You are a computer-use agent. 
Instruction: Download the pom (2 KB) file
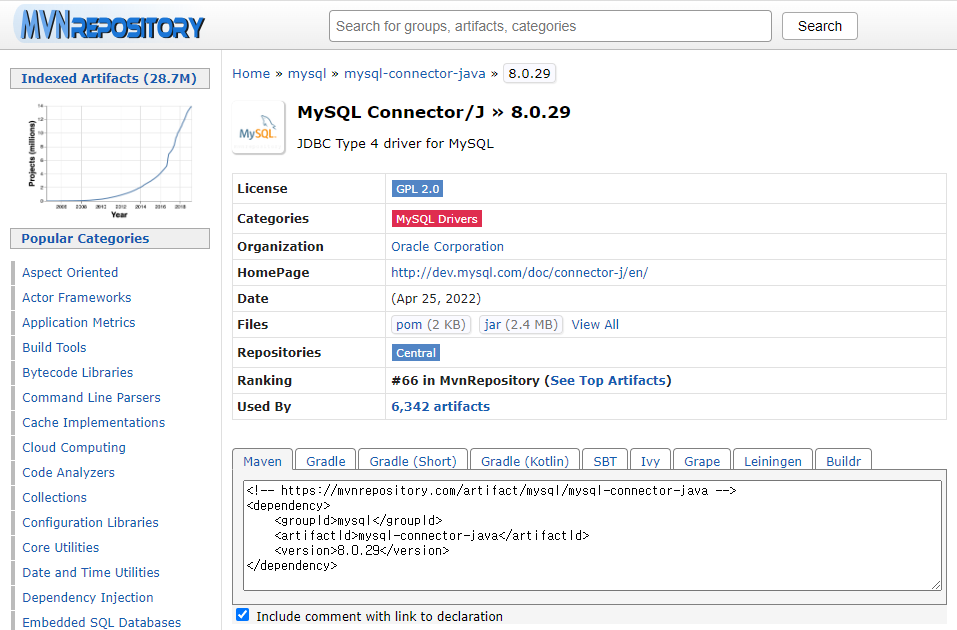click(x=430, y=325)
